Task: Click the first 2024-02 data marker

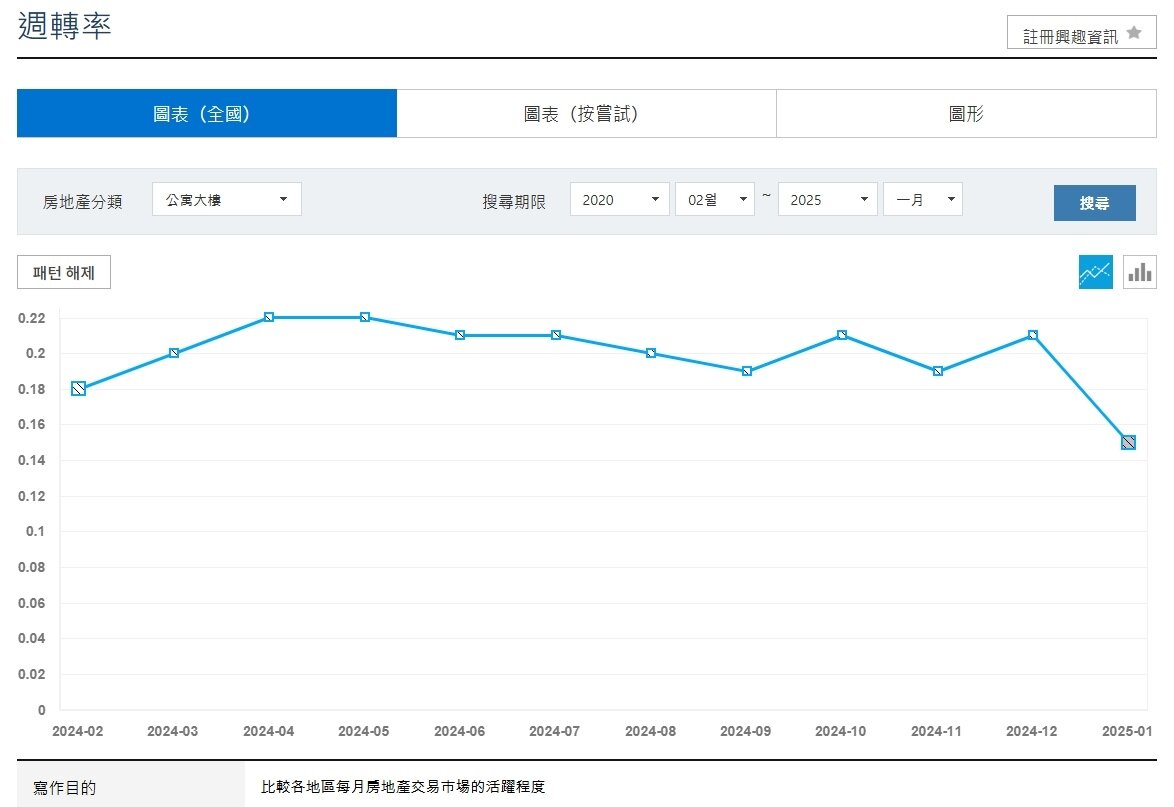Action: click(x=77, y=388)
